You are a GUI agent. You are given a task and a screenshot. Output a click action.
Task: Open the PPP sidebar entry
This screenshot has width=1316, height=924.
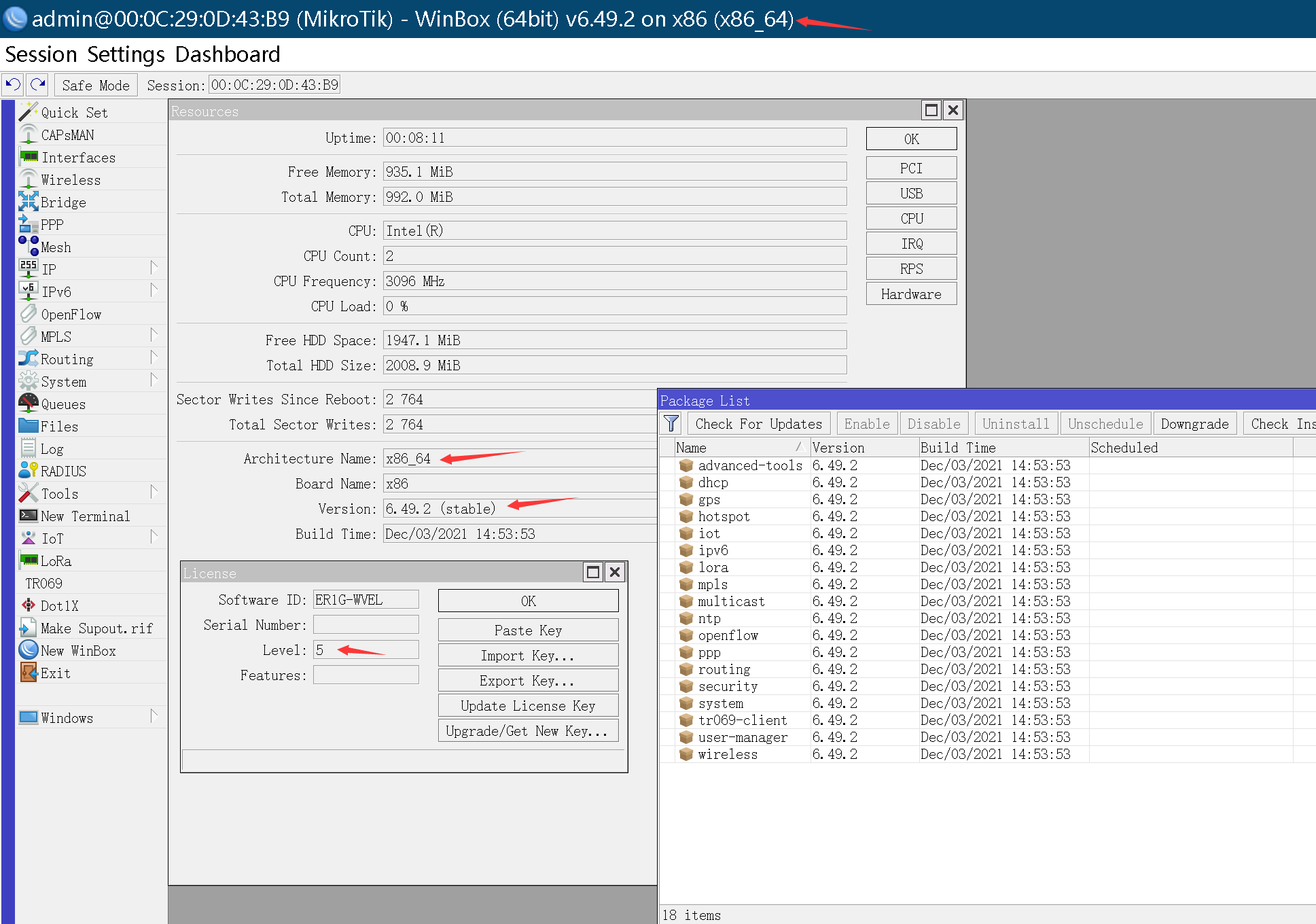[x=52, y=224]
